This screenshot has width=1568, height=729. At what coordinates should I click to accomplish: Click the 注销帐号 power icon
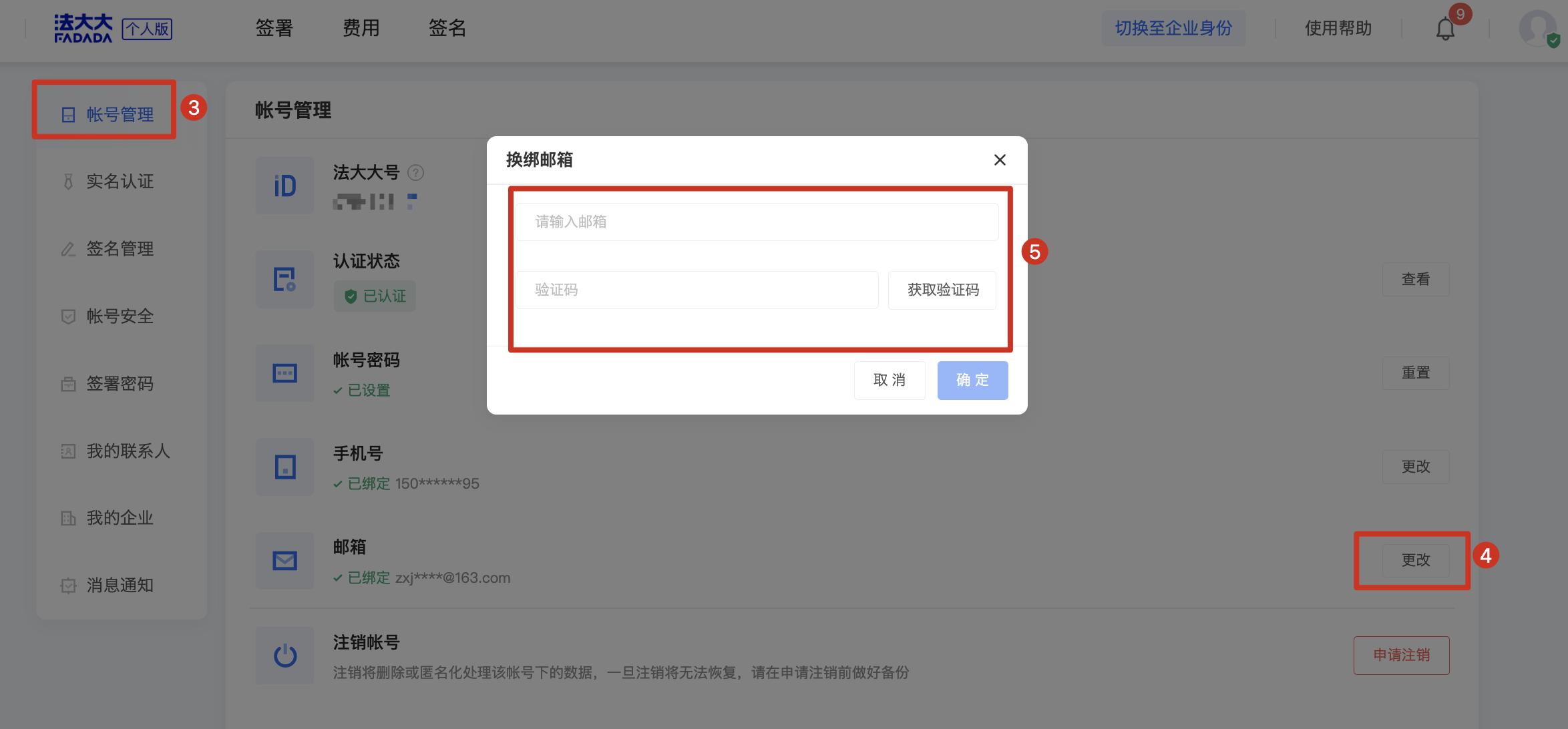pos(284,655)
